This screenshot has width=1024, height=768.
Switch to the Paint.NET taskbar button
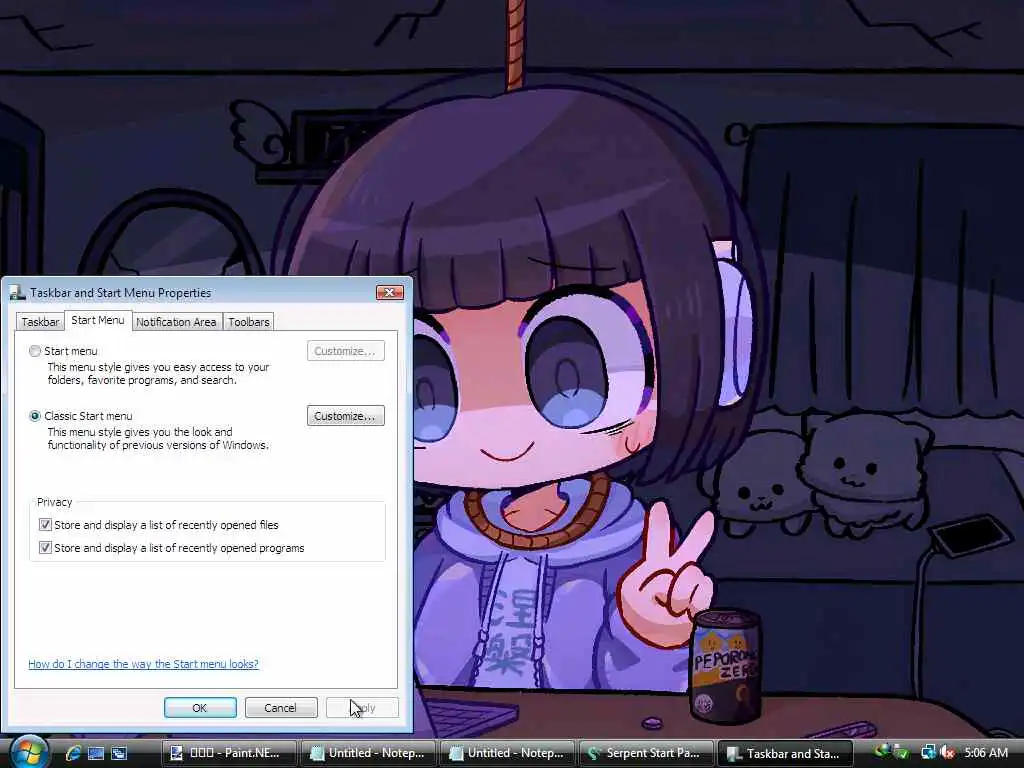tap(228, 753)
